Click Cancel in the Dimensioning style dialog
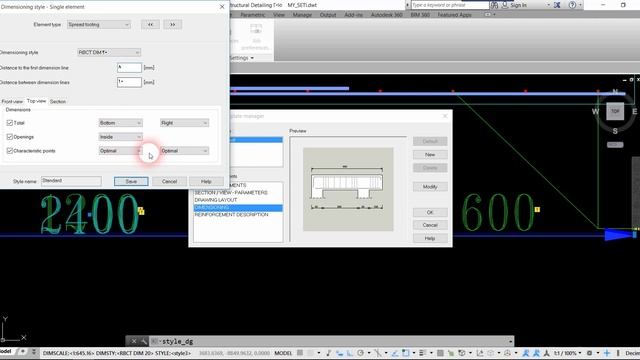Image resolution: width=640 pixels, height=360 pixels. tap(169, 182)
